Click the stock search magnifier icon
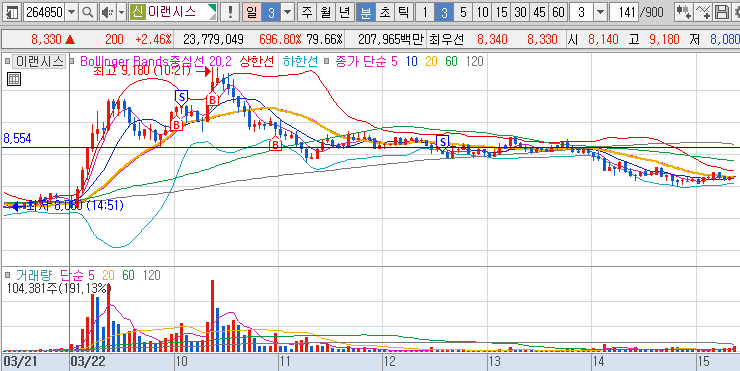The image size is (740, 371). pos(87,12)
